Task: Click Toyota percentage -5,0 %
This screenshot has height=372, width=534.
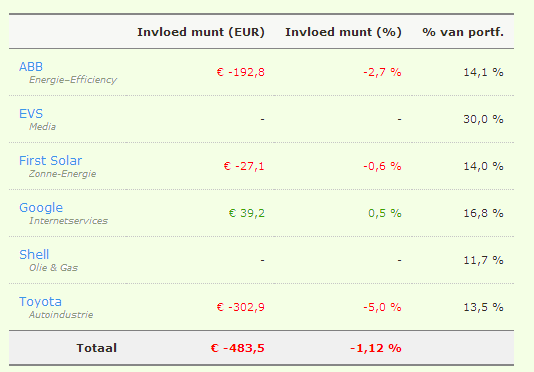Action: 382,307
